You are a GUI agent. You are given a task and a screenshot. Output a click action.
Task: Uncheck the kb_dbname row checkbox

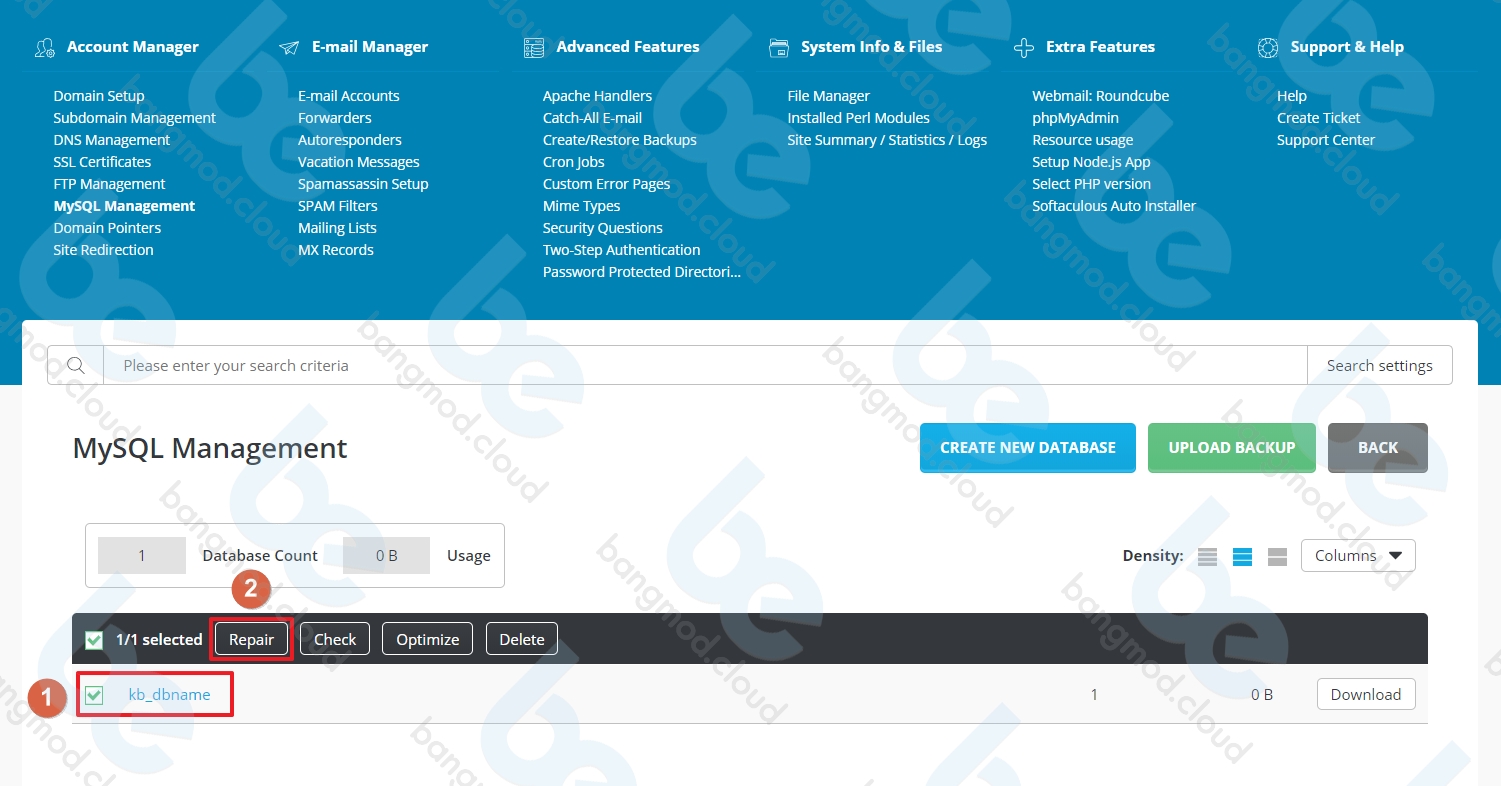94,695
